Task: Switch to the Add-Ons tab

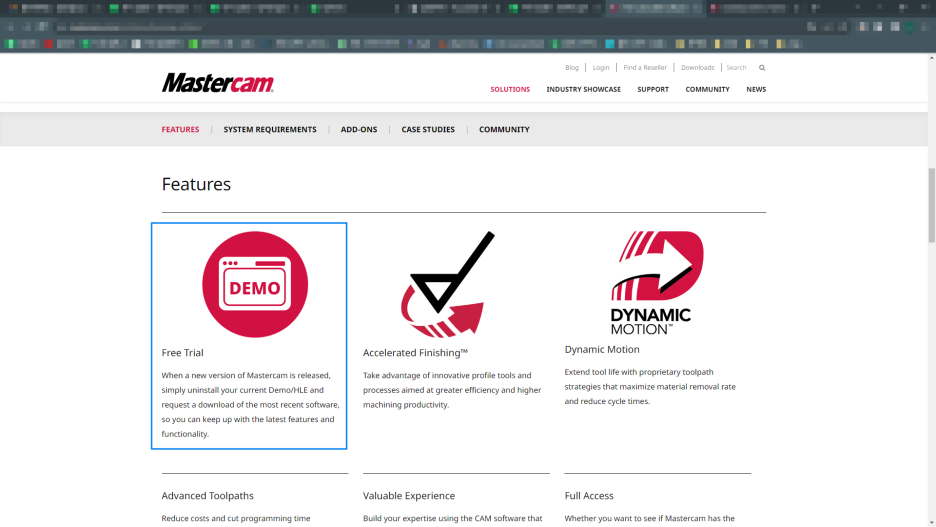Action: 359,129
